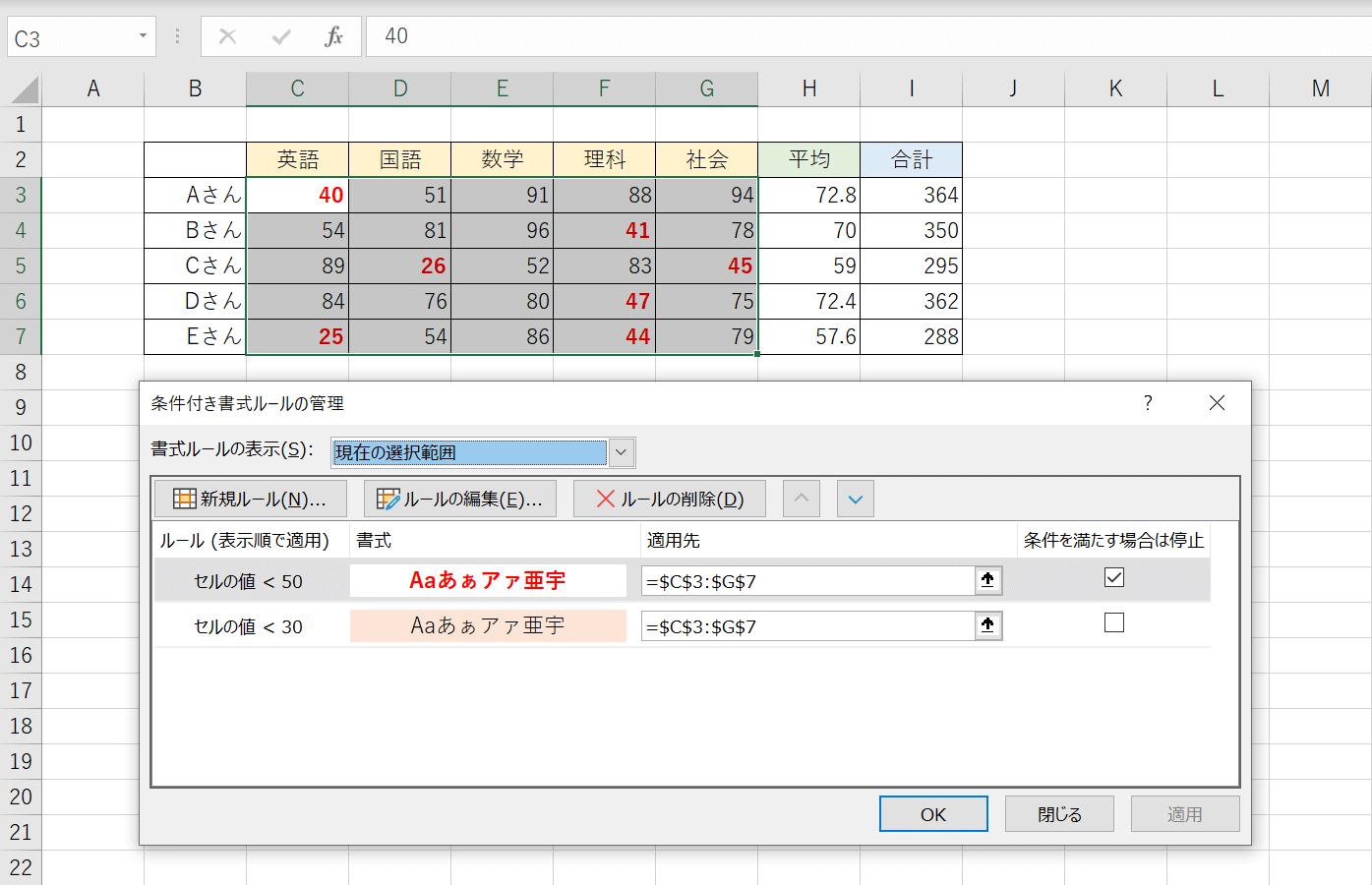Click the first 適用先 input showing =$C$3:$G$7

[806, 579]
